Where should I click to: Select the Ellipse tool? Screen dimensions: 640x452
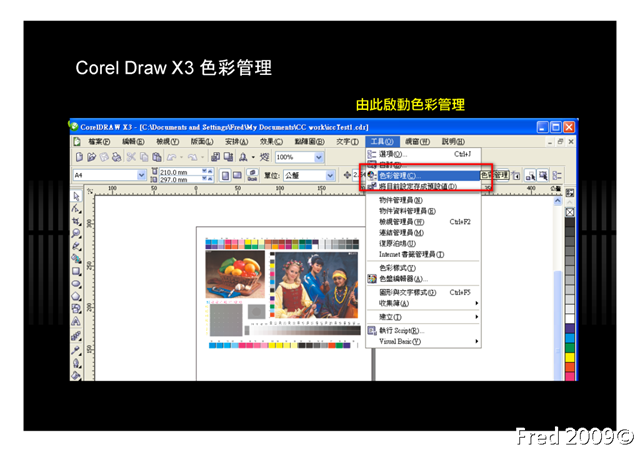pos(76,284)
